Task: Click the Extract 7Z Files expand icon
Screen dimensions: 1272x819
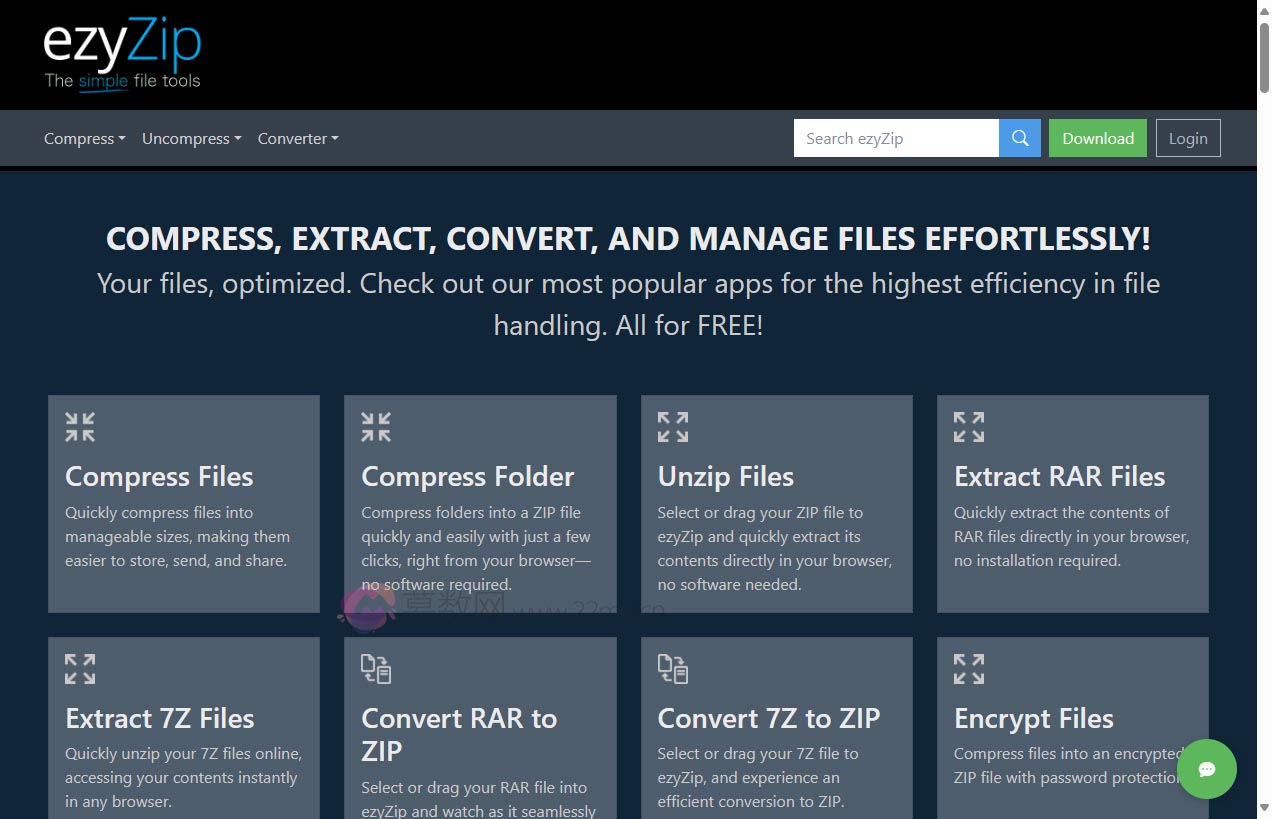Action: coord(79,668)
